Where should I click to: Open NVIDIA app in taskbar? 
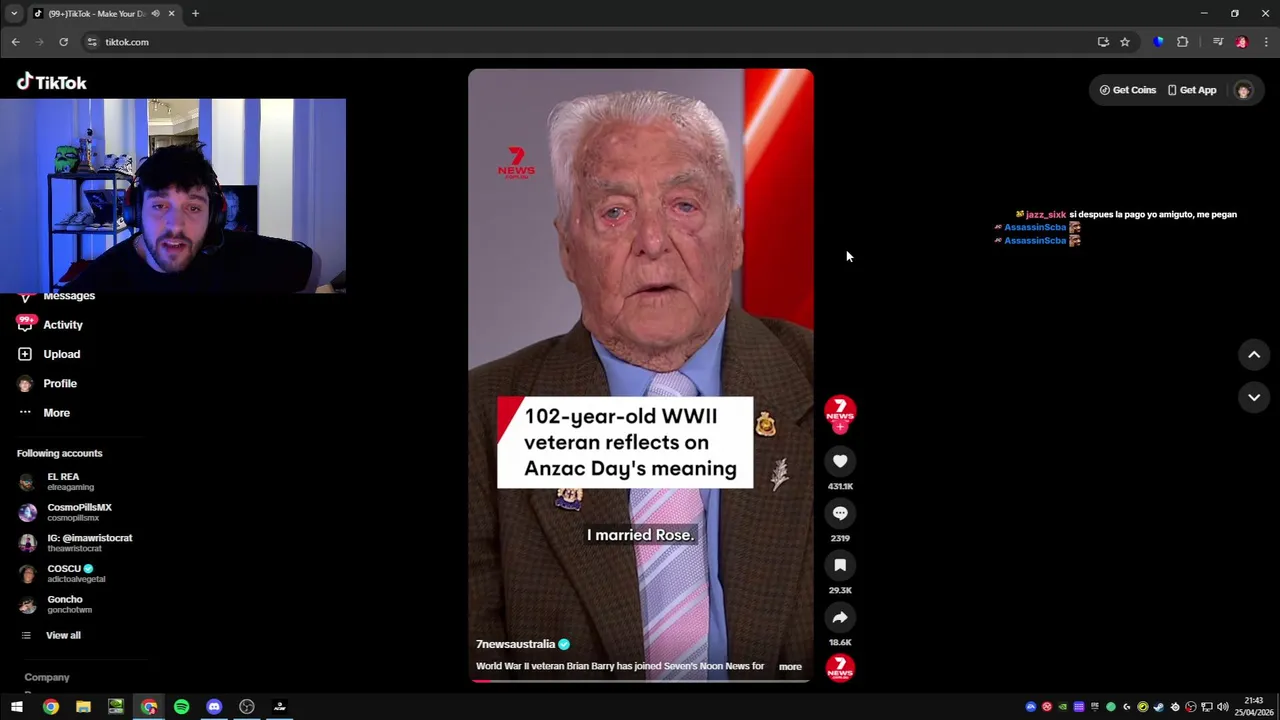coord(116,707)
